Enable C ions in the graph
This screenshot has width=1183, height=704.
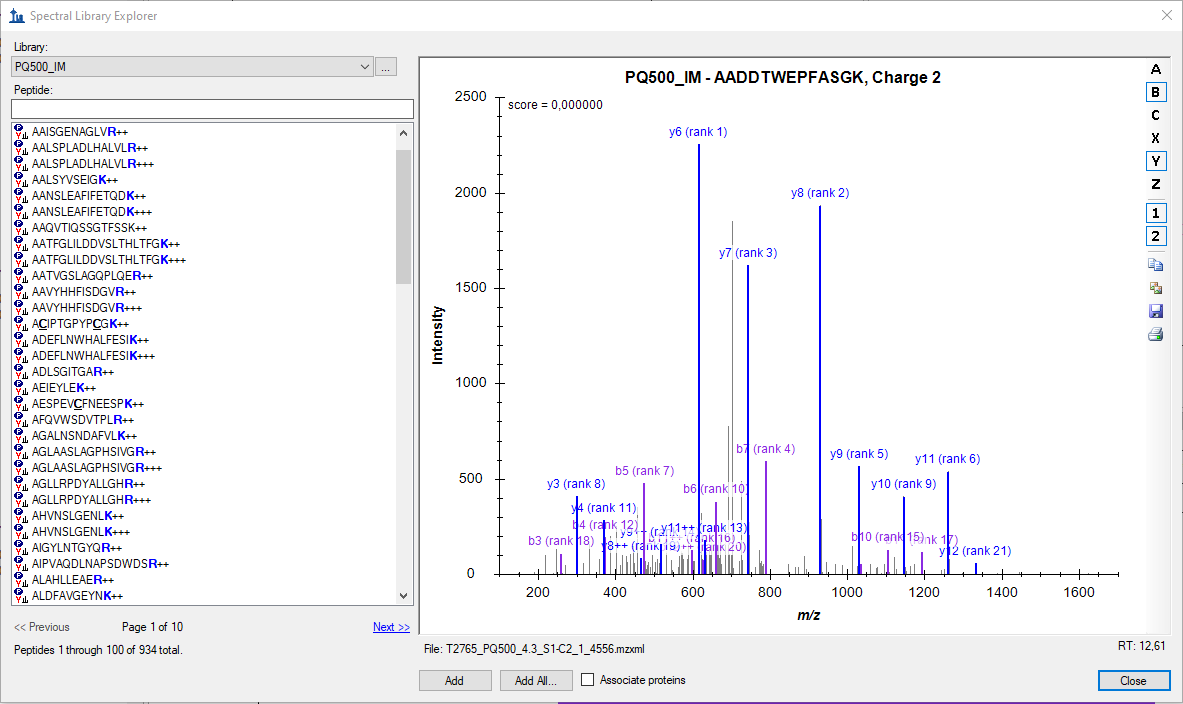1155,115
